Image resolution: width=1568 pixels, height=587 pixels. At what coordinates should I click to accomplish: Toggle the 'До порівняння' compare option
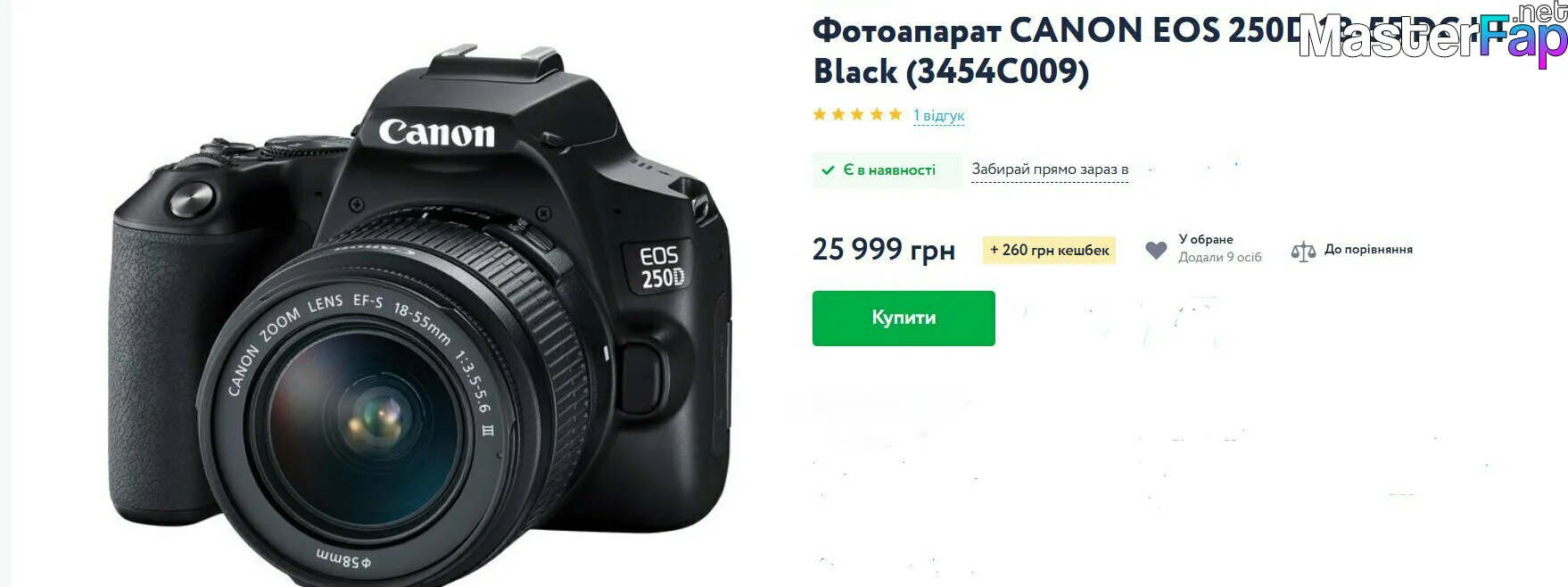click(x=1368, y=249)
